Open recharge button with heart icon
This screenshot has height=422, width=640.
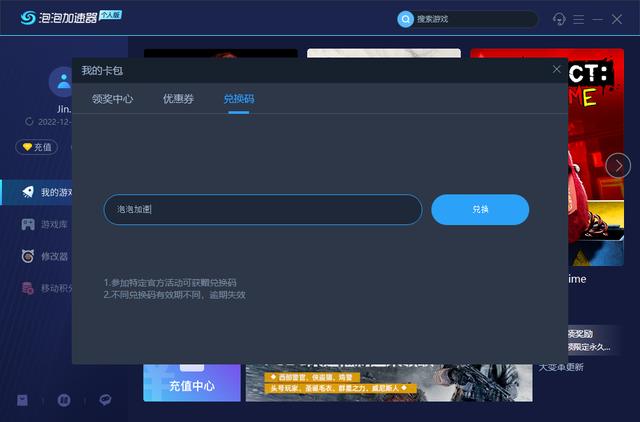37,147
